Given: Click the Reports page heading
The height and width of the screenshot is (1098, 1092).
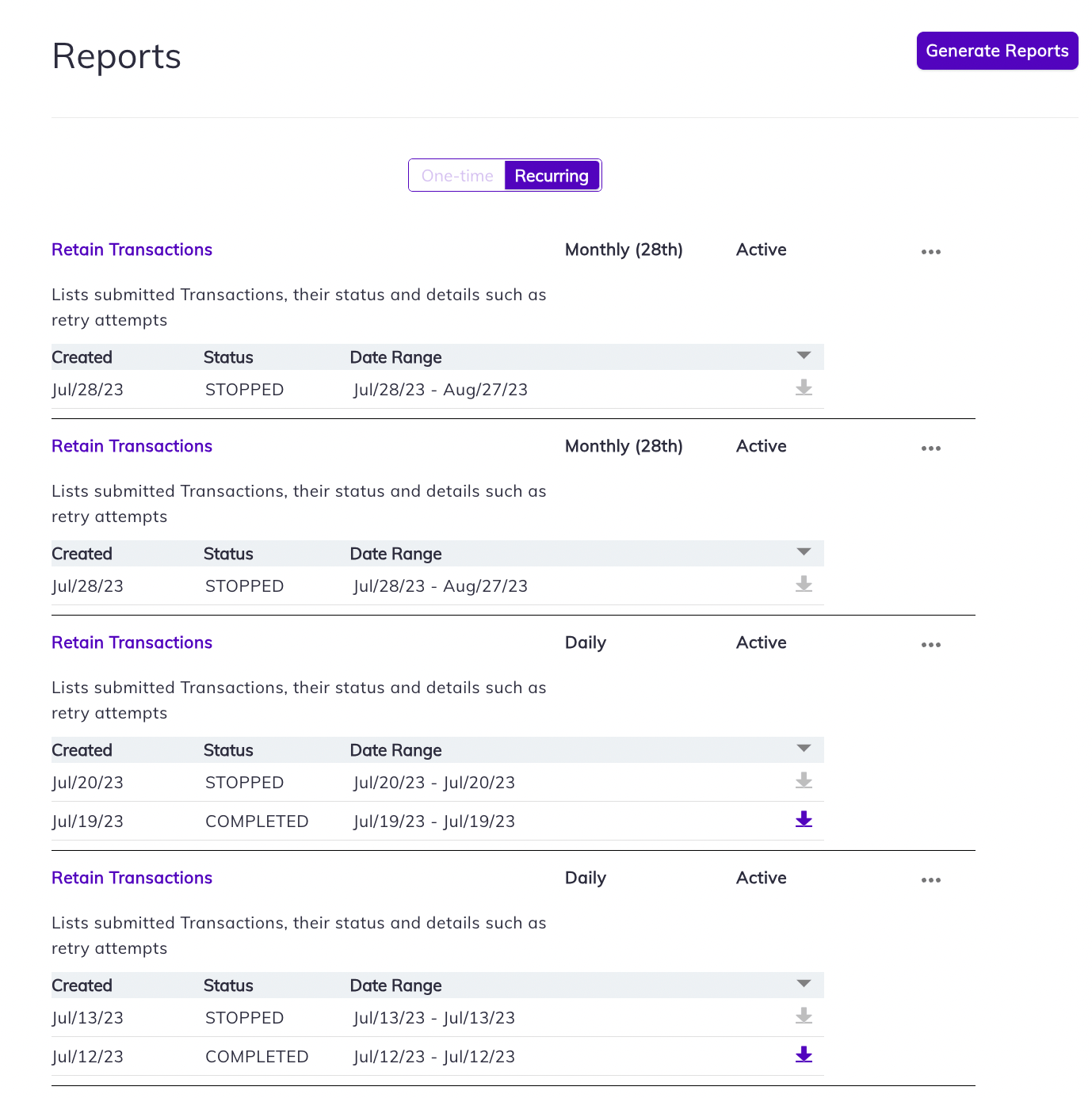Looking at the screenshot, I should click(116, 56).
